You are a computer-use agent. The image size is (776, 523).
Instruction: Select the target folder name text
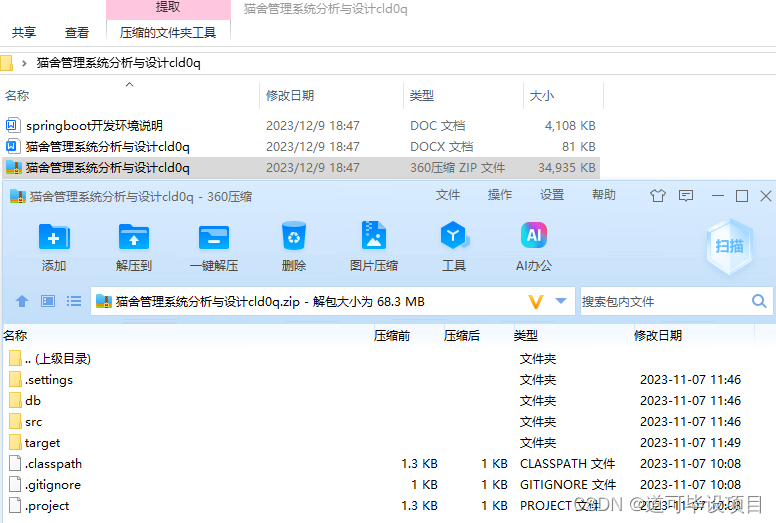[x=43, y=443]
